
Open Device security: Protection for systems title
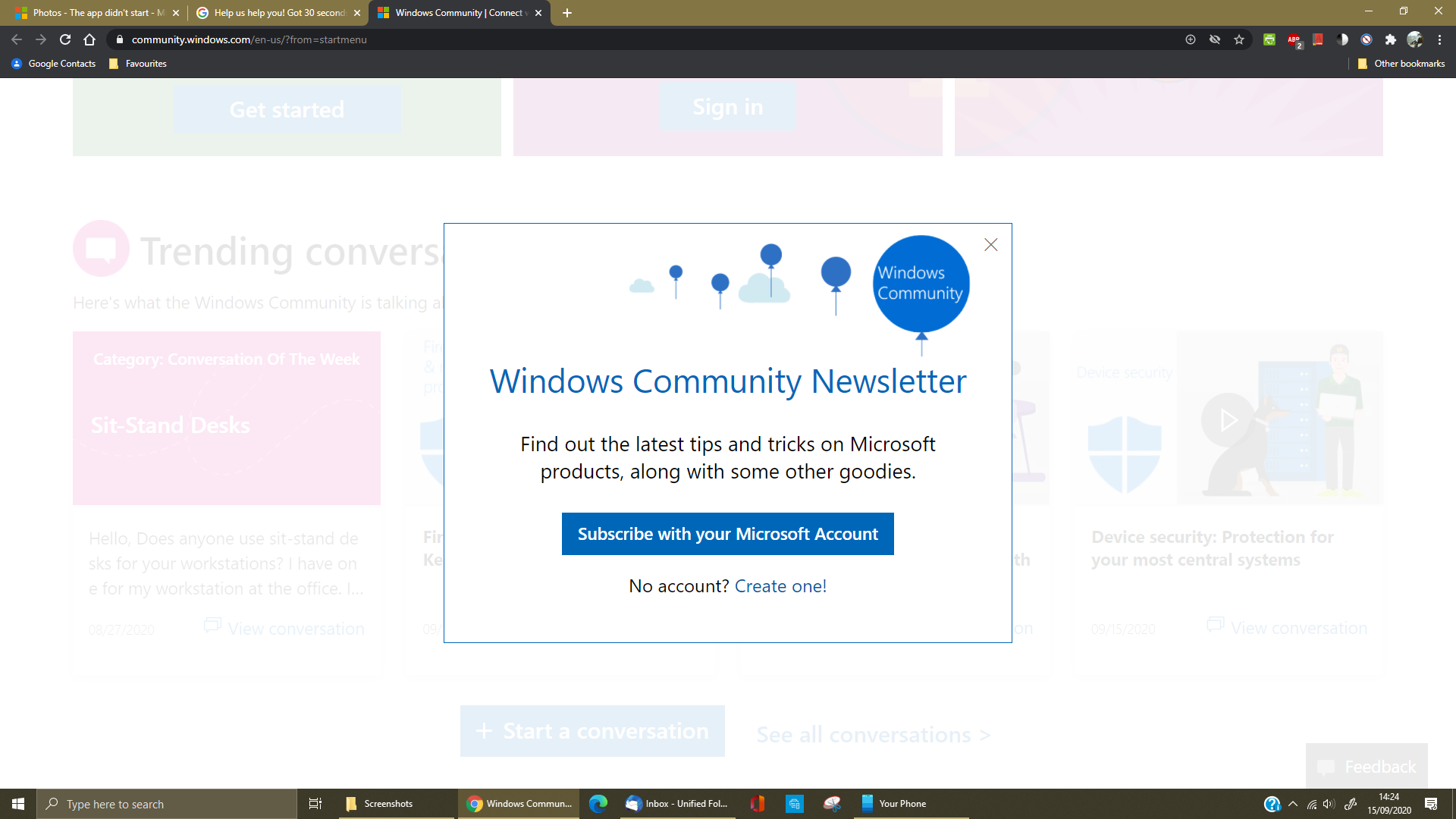tap(1212, 548)
